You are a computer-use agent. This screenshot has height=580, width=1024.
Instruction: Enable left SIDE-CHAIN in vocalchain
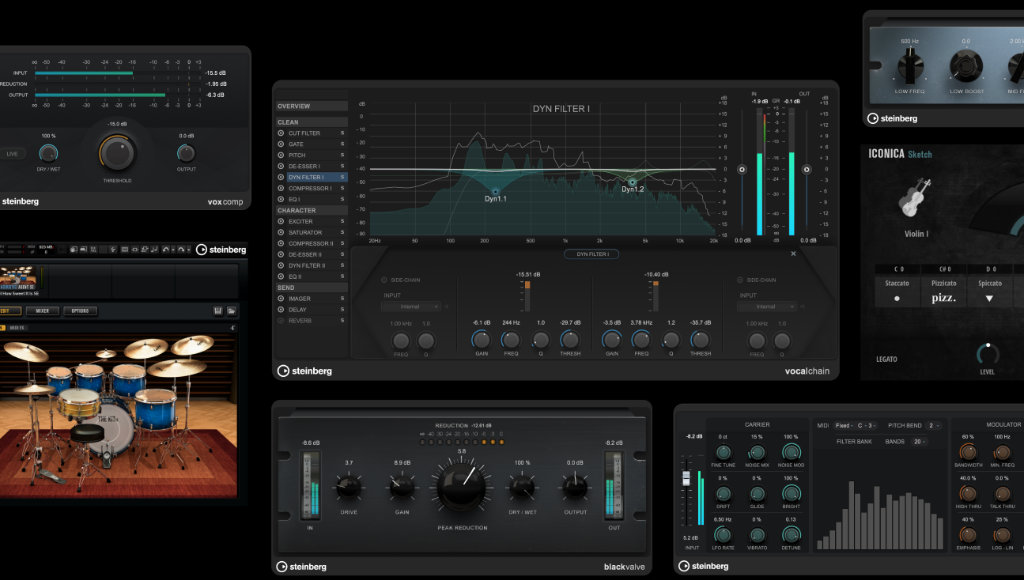pyautogui.click(x=384, y=280)
